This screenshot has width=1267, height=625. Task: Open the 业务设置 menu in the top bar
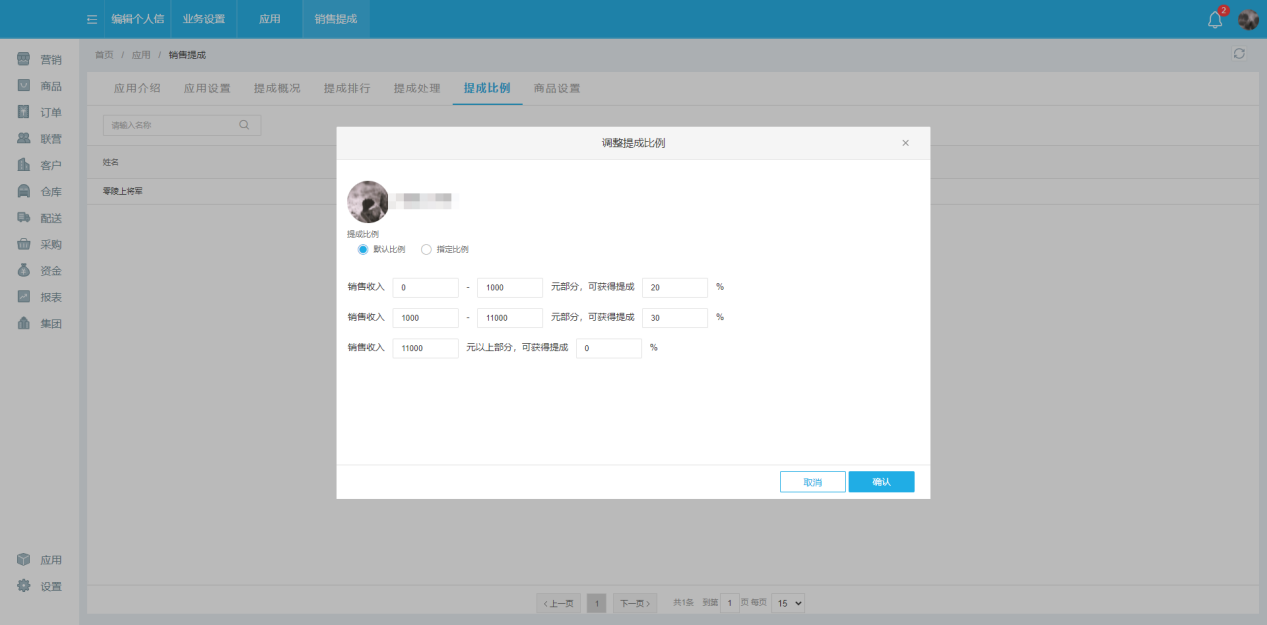pyautogui.click(x=206, y=18)
